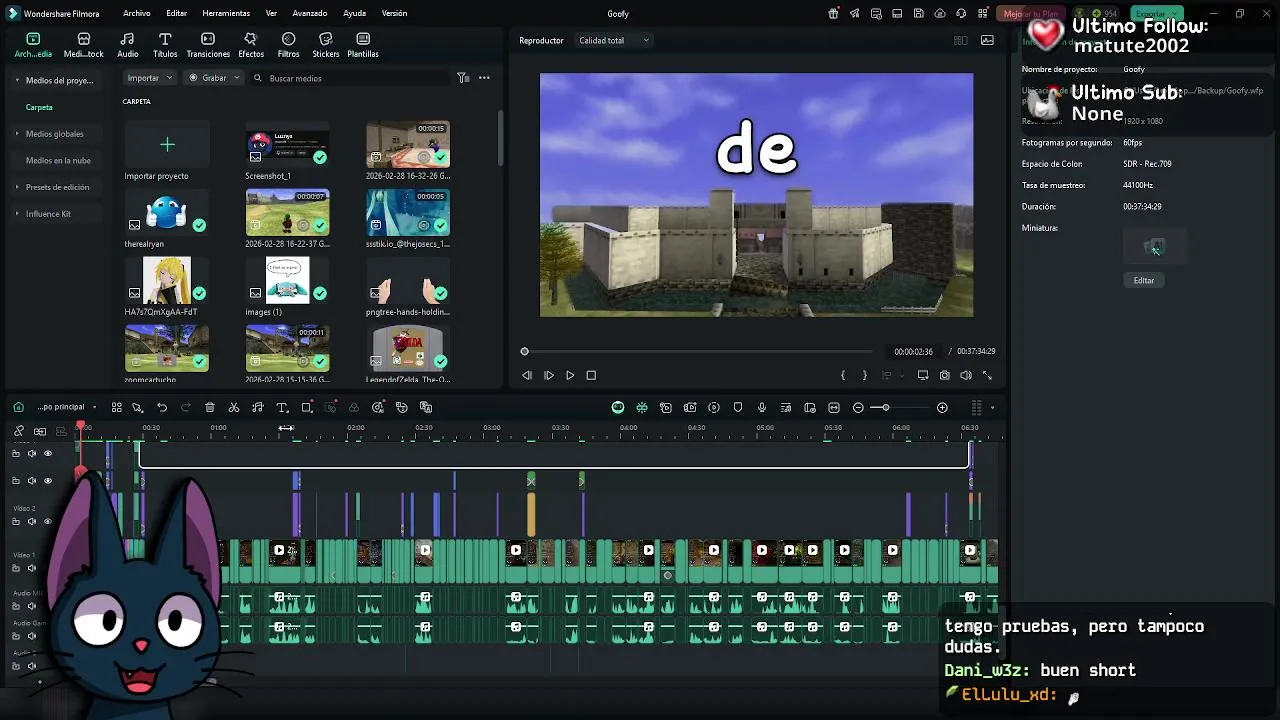Screen dimensions: 1280x720
Task: Expand Influence Kit tree item
Action: point(17,213)
